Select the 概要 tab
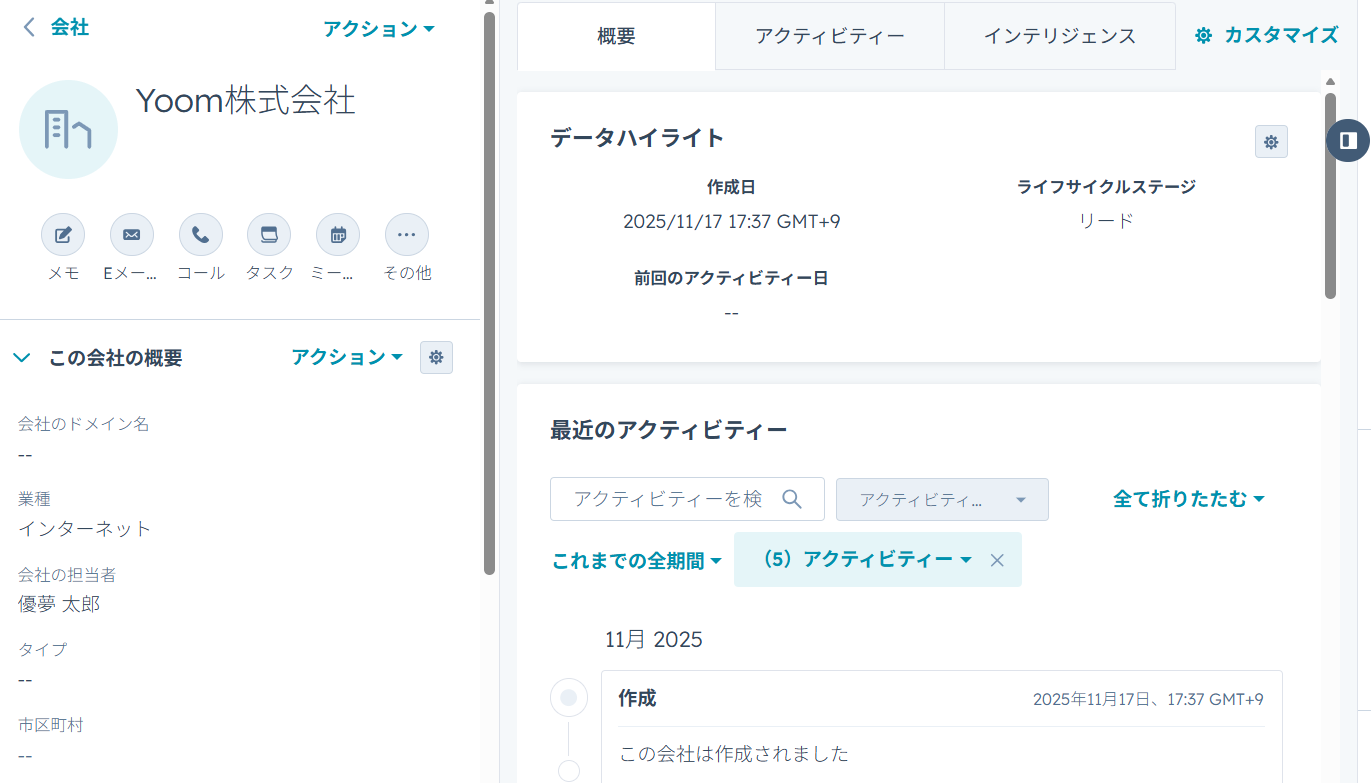The height and width of the screenshot is (783, 1371). pos(616,36)
